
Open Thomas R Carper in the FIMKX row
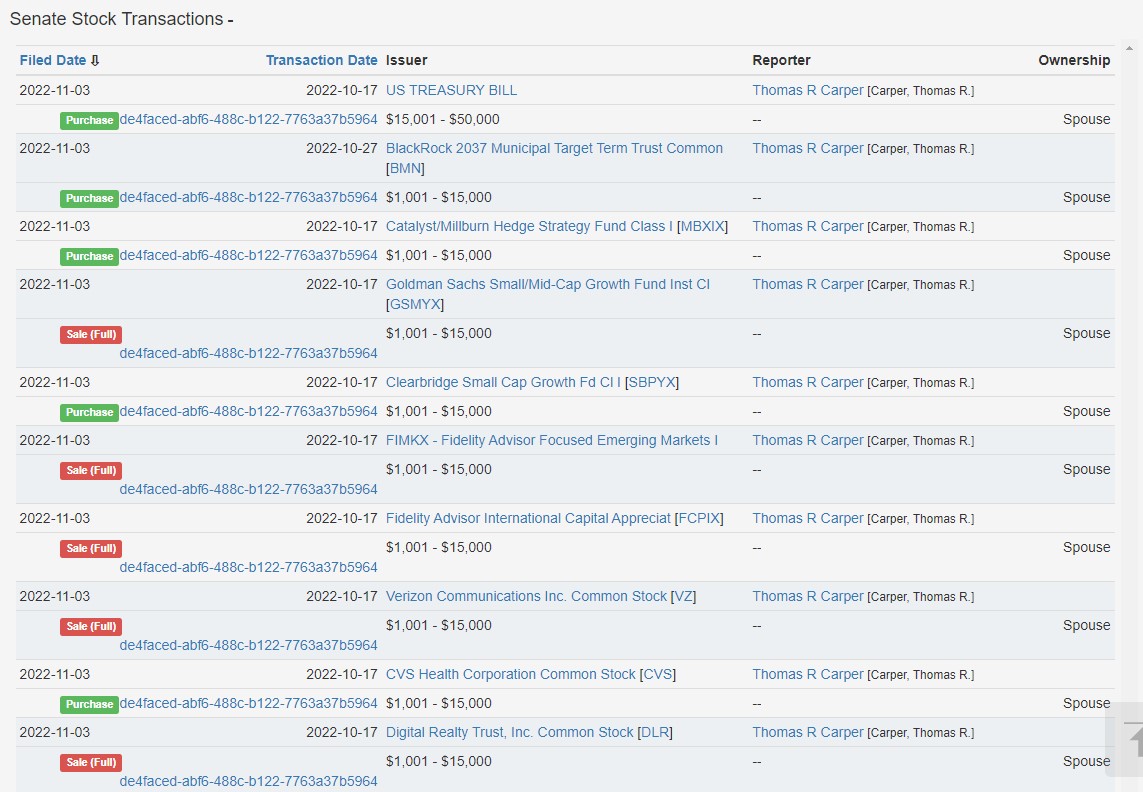[x=808, y=440]
